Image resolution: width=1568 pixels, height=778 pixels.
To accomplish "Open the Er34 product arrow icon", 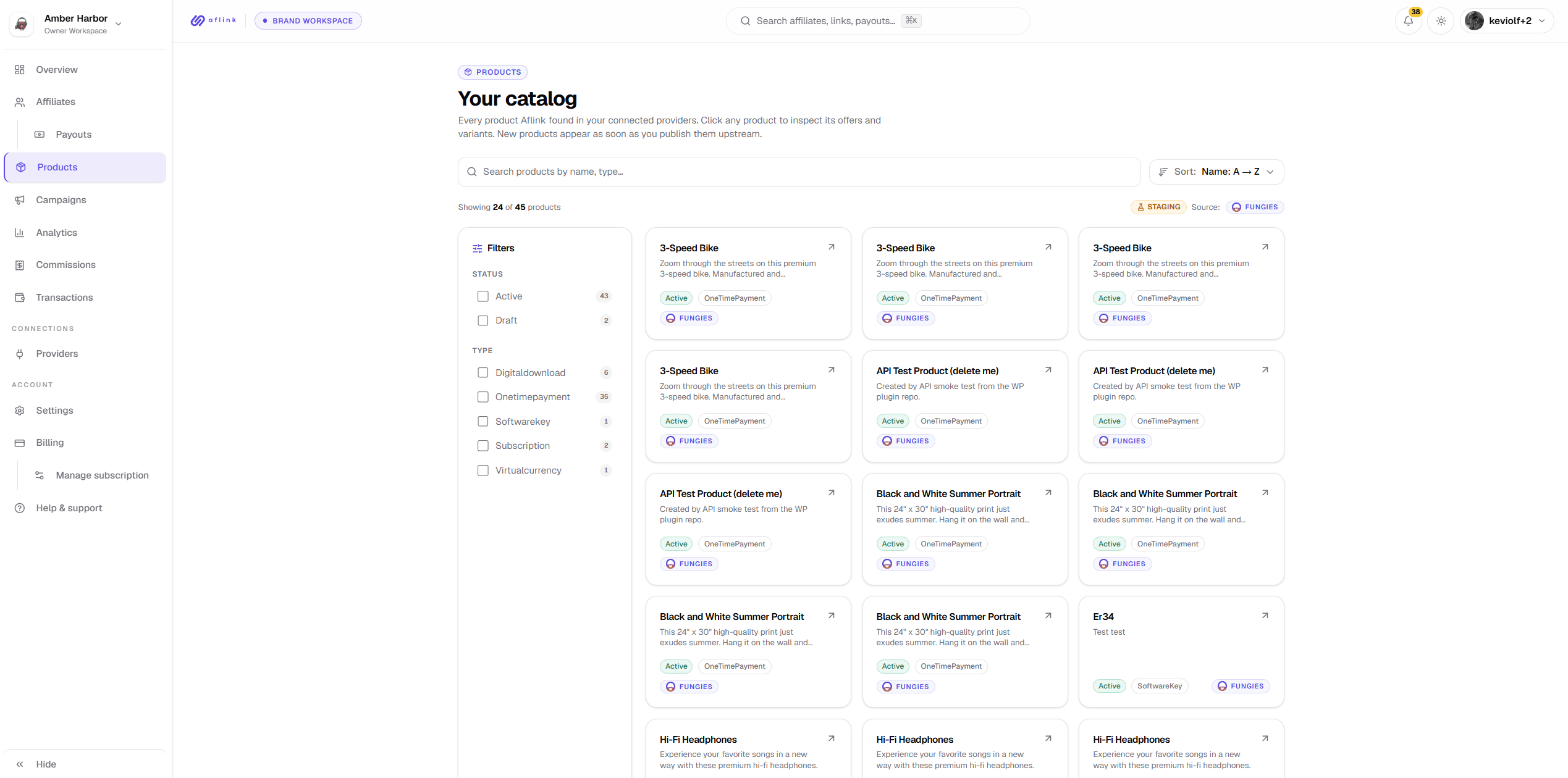I will point(1265,616).
